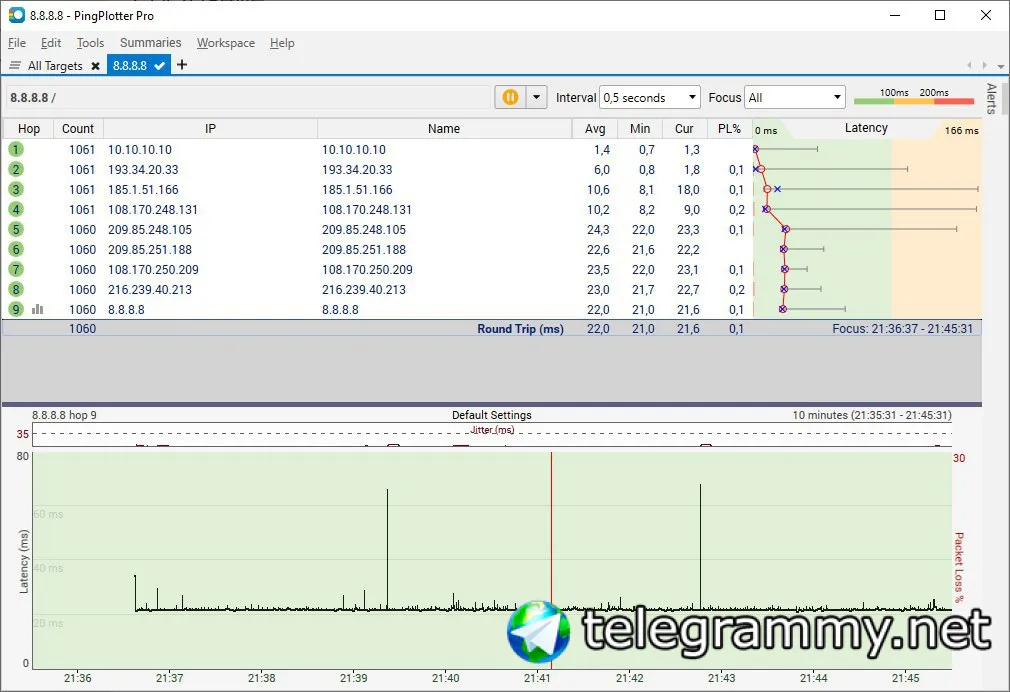Image resolution: width=1010 pixels, height=692 pixels.
Task: Open the dropdown arrow beside pause button
Action: [x=536, y=97]
